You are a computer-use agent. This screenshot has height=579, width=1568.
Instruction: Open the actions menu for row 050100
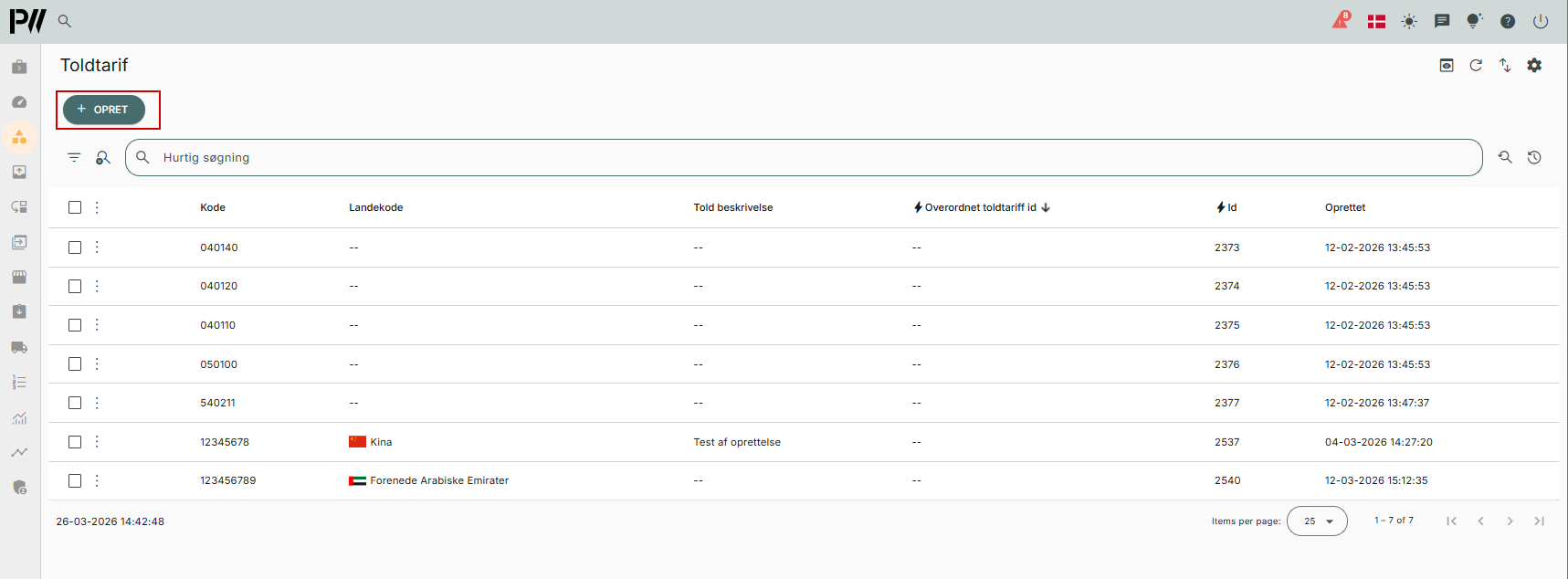[97, 363]
